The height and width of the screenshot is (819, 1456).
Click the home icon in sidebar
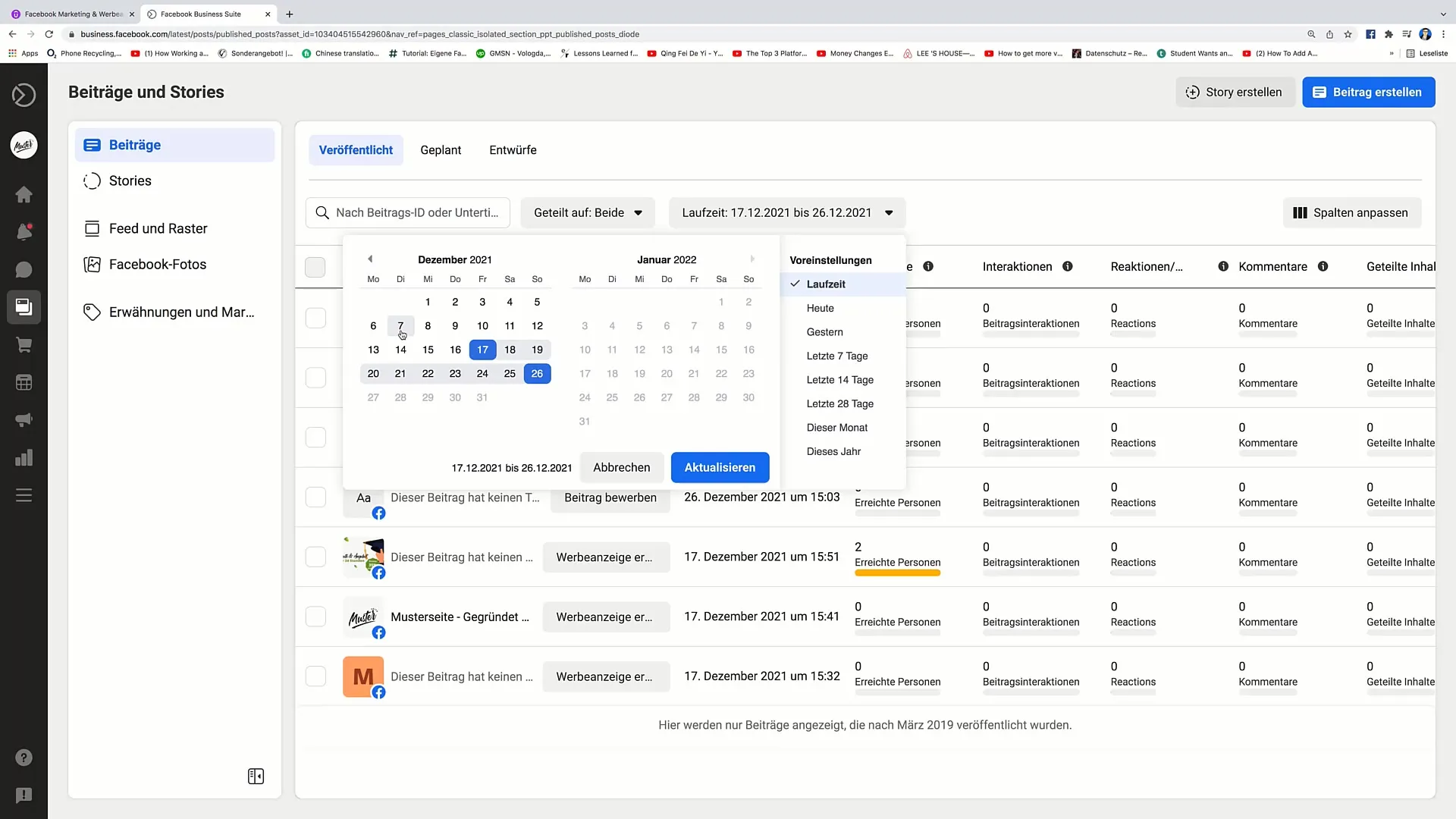tap(24, 194)
